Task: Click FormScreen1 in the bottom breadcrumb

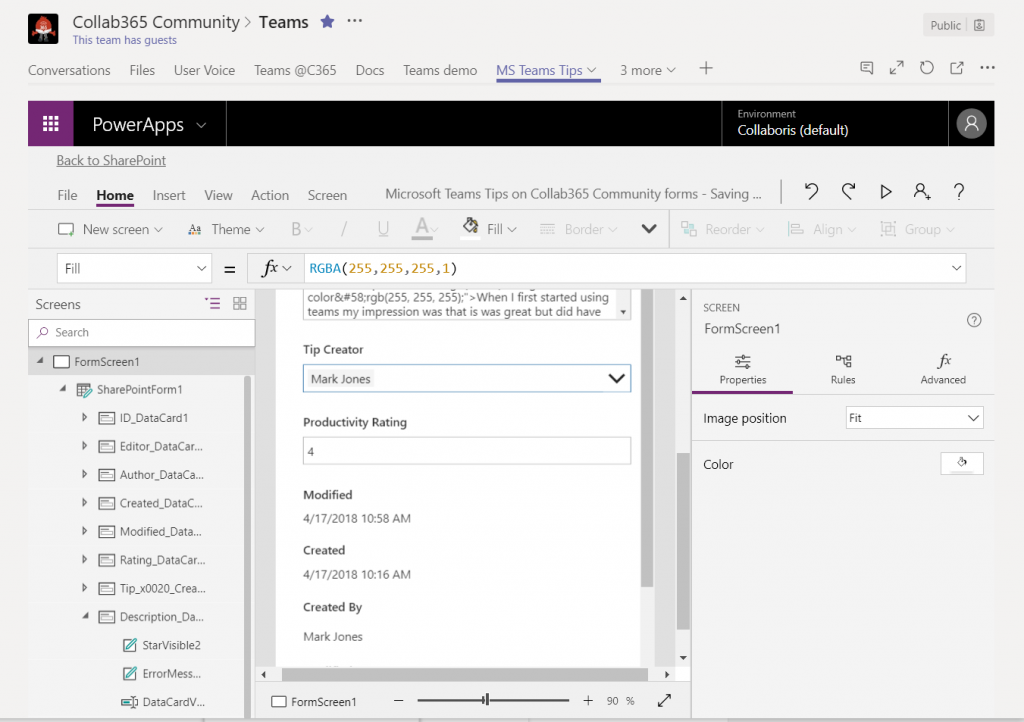Action: pyautogui.click(x=314, y=701)
